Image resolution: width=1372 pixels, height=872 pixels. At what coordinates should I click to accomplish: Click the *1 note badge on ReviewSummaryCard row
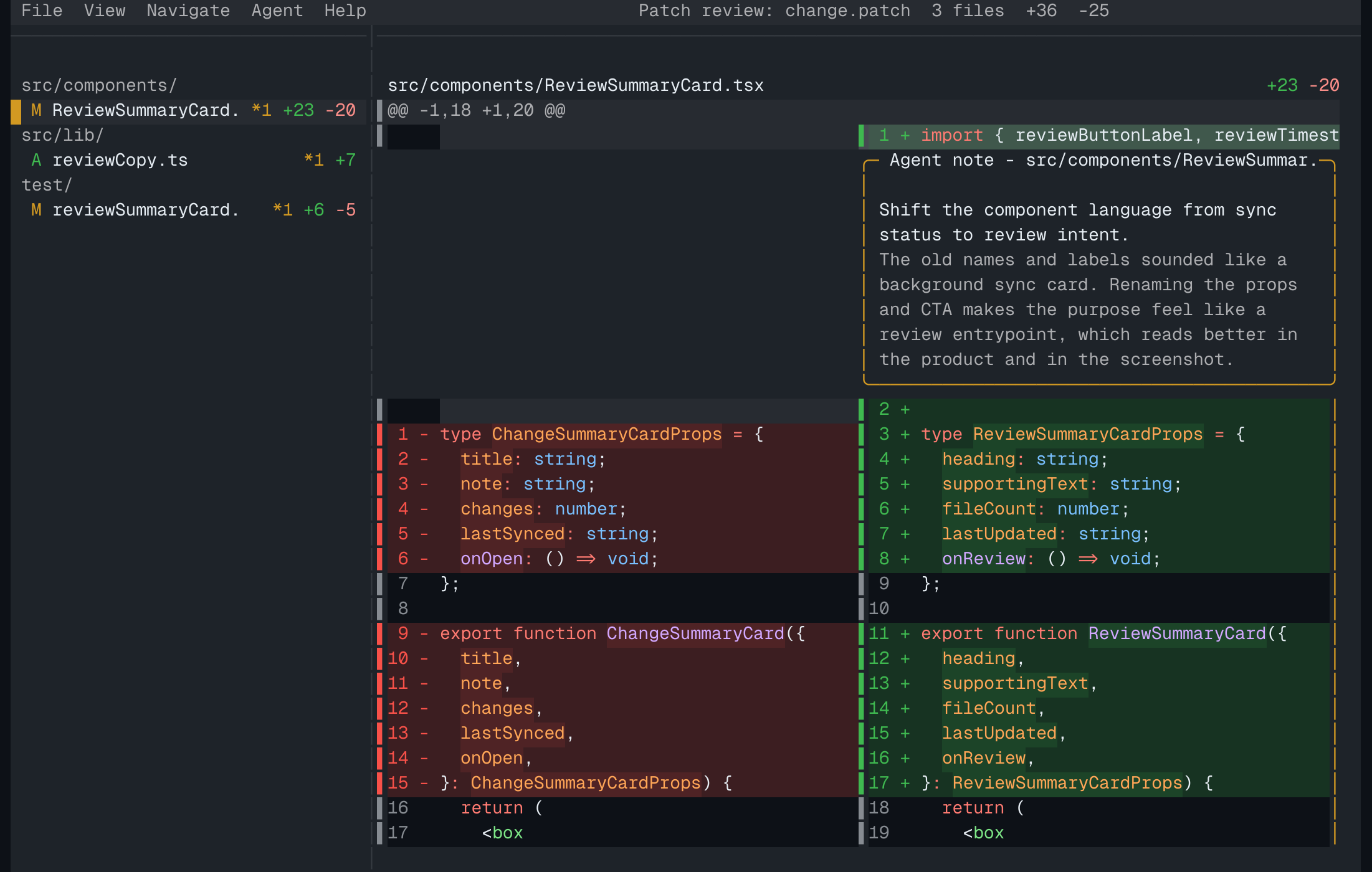click(x=261, y=110)
